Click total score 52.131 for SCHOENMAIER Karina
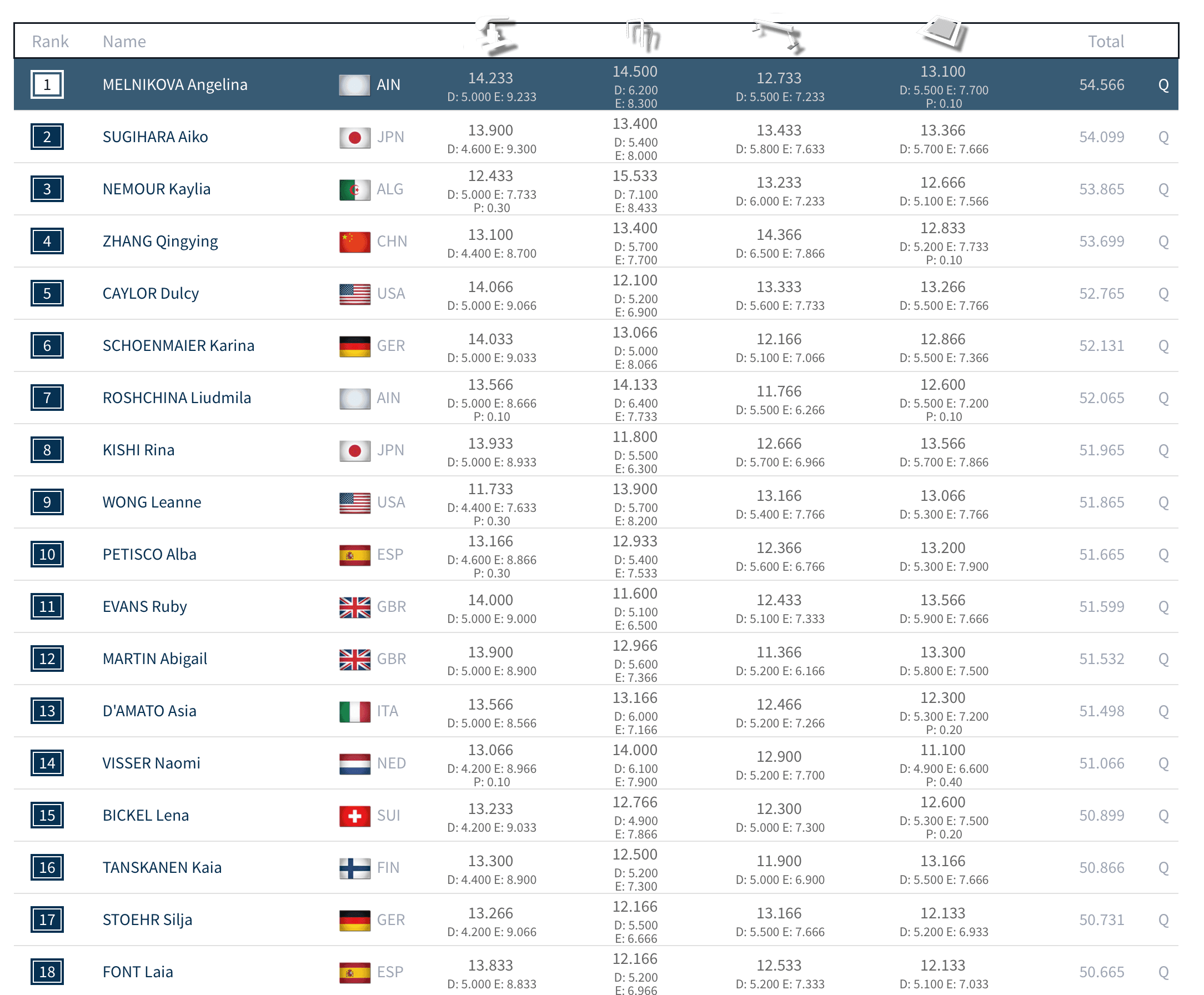The height and width of the screenshot is (995, 1204). point(1101,345)
